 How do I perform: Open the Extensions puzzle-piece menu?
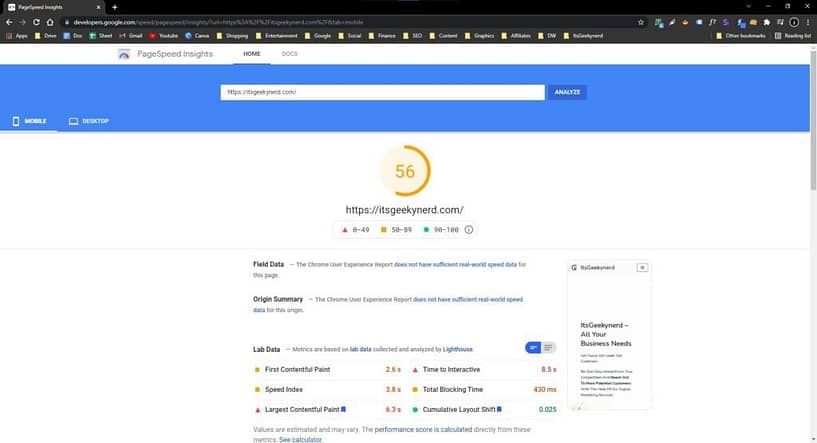(x=766, y=22)
